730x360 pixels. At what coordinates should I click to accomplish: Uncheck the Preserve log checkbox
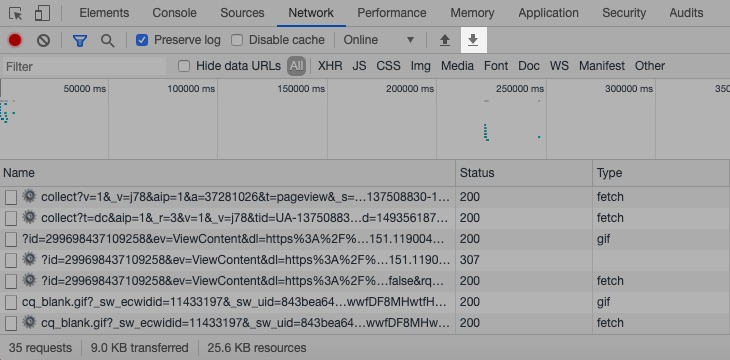point(142,40)
